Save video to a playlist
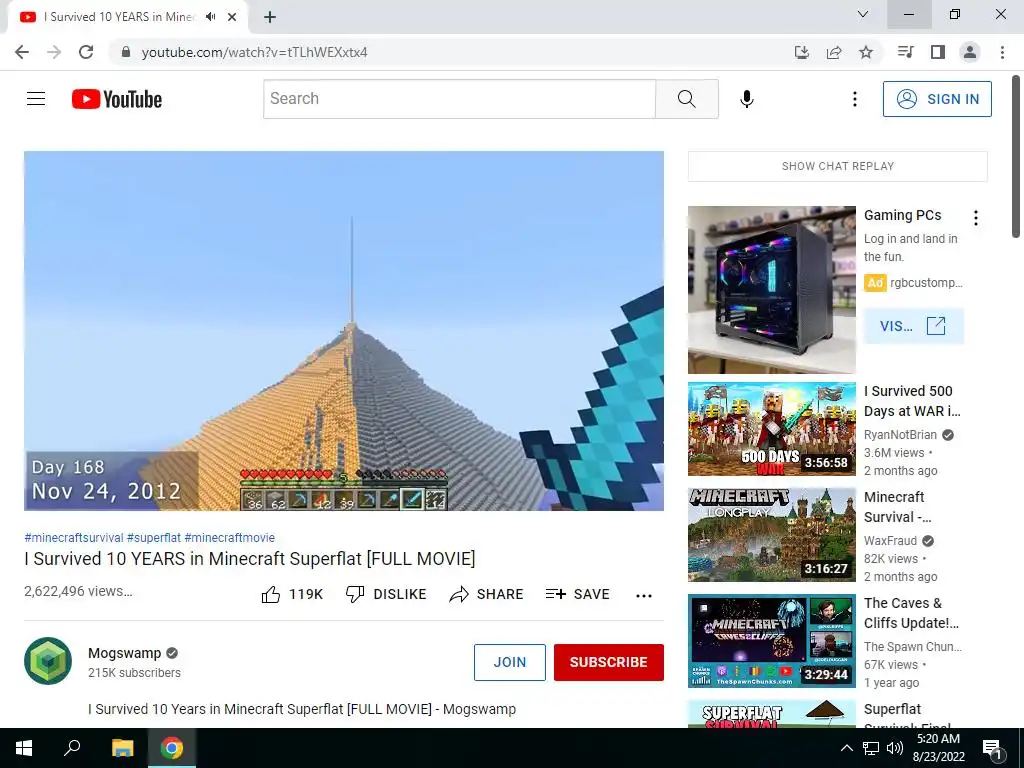Screen dimensions: 1024x768 point(578,594)
